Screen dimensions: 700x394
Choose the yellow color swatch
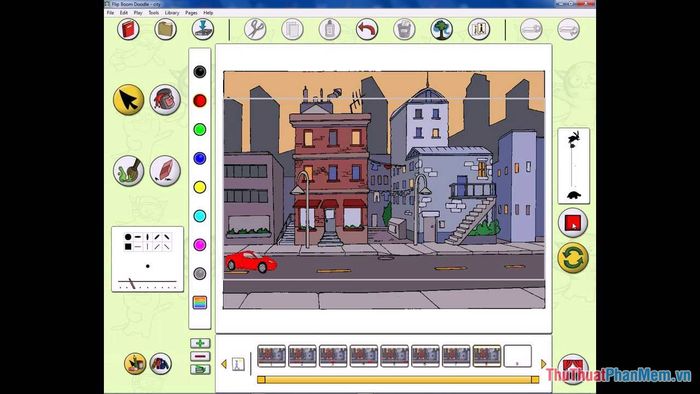point(200,187)
